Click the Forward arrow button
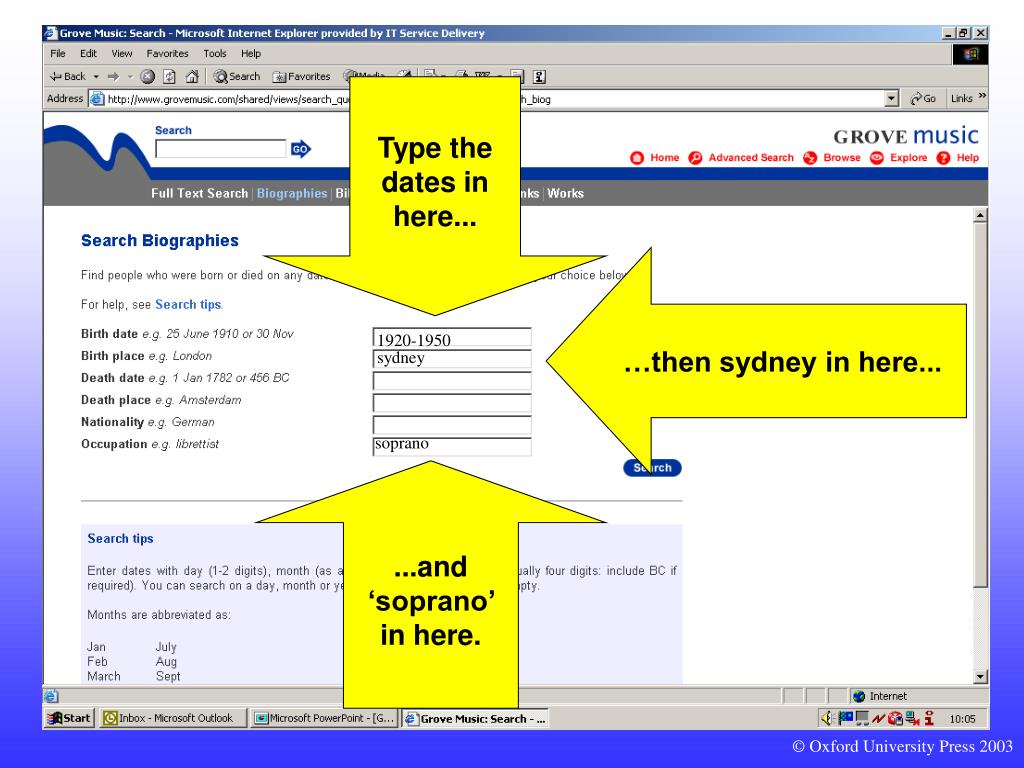The width and height of the screenshot is (1024, 768). [x=114, y=76]
